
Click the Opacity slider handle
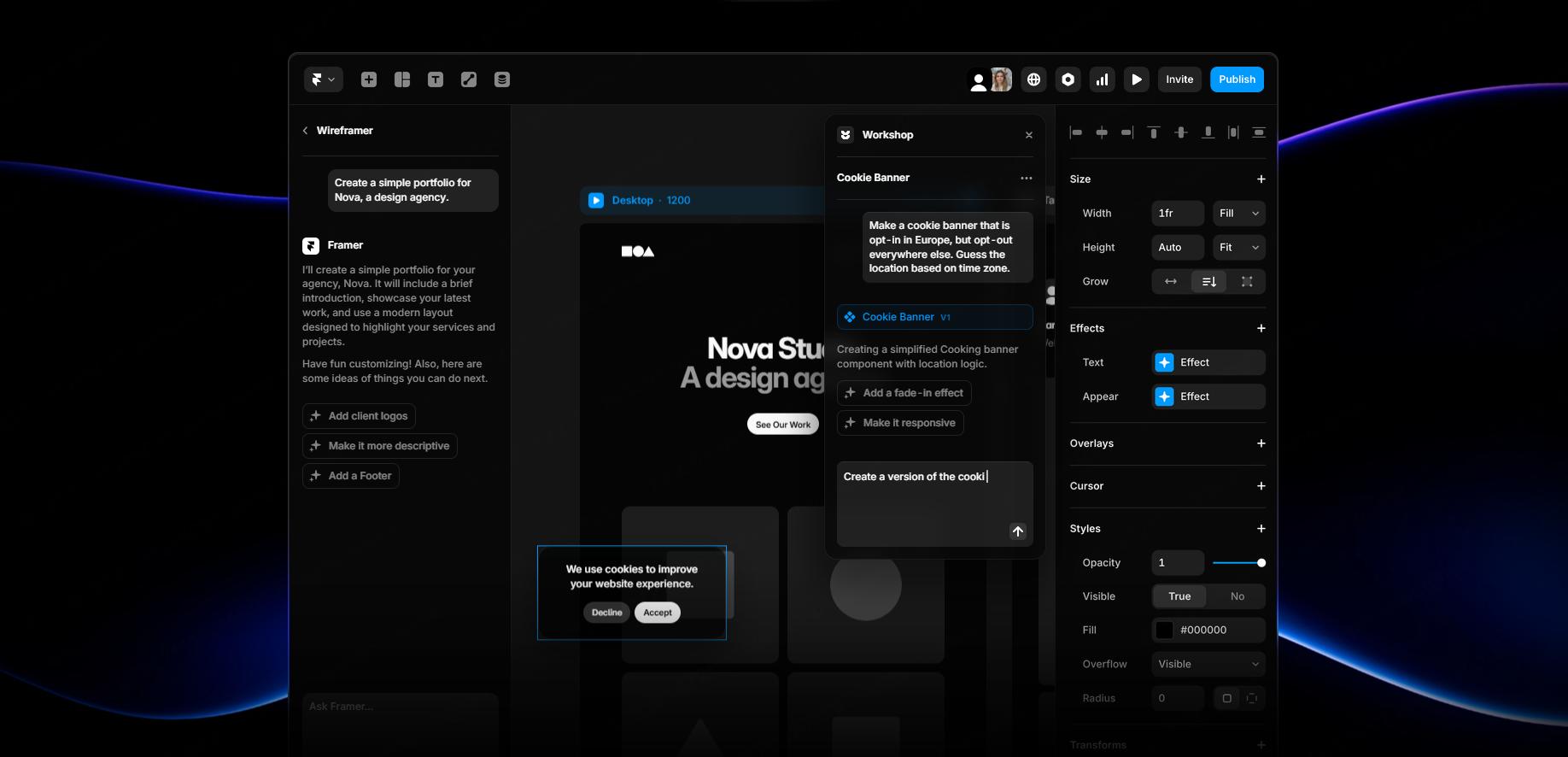pyautogui.click(x=1261, y=563)
